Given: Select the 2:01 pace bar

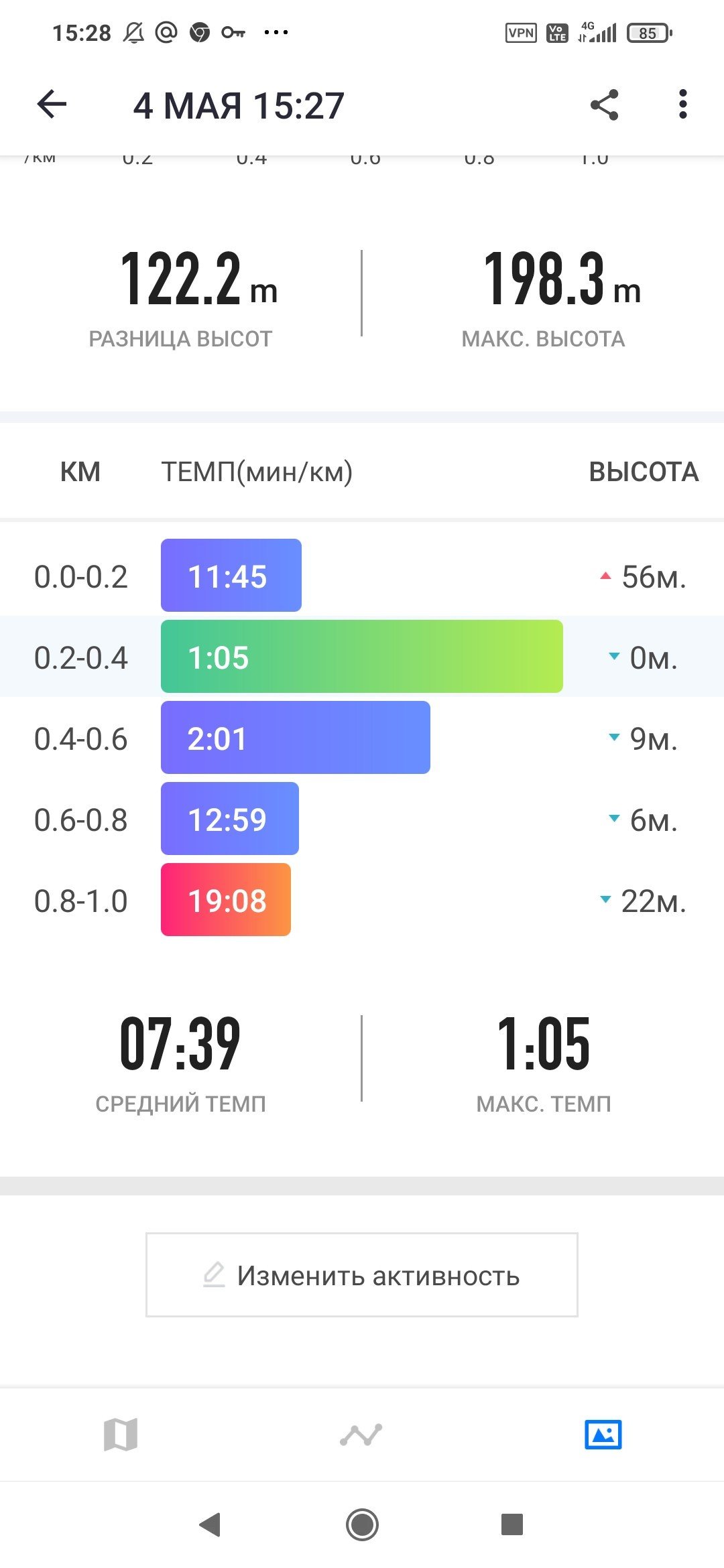Looking at the screenshot, I should click(296, 738).
